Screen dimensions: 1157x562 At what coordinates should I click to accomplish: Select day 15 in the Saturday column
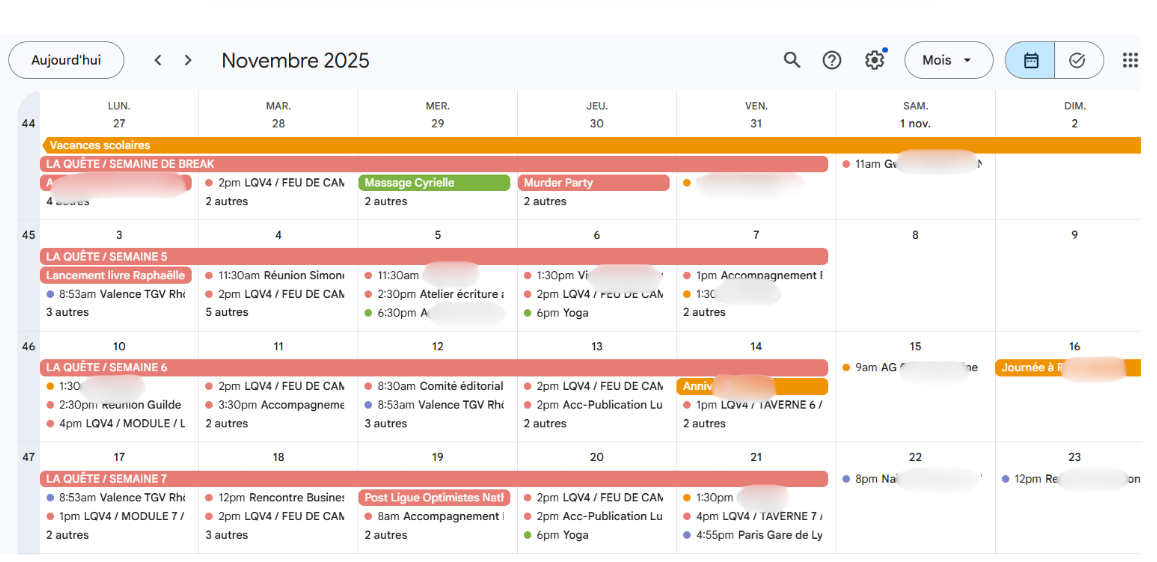915,346
